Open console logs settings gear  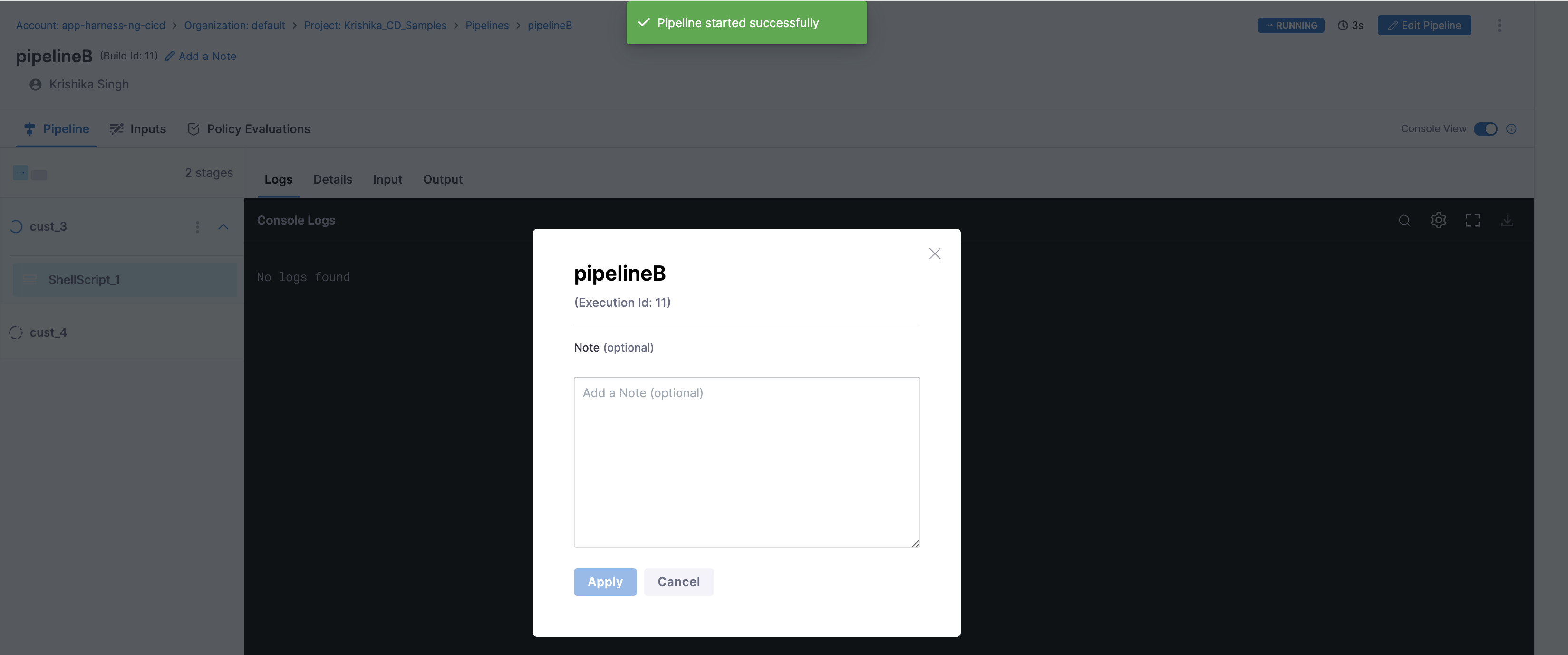[1438, 220]
